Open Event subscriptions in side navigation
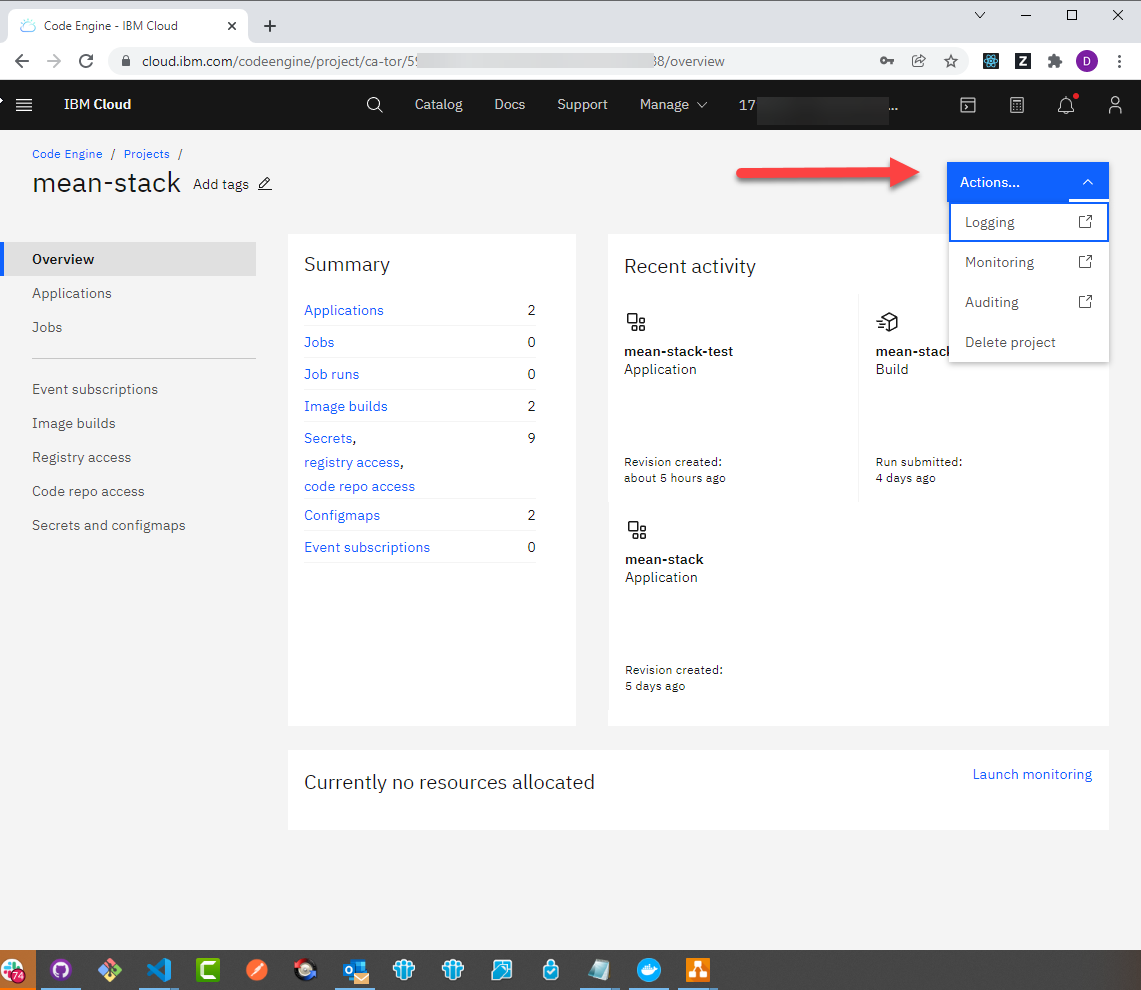The height and width of the screenshot is (990, 1141). pos(95,389)
